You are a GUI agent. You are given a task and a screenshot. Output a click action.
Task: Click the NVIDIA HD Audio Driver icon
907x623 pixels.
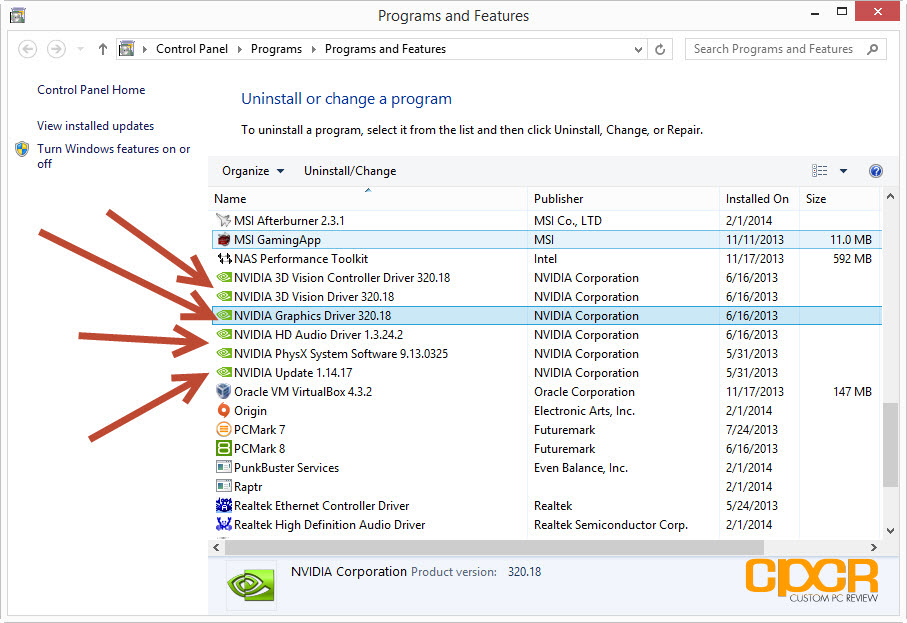click(223, 334)
